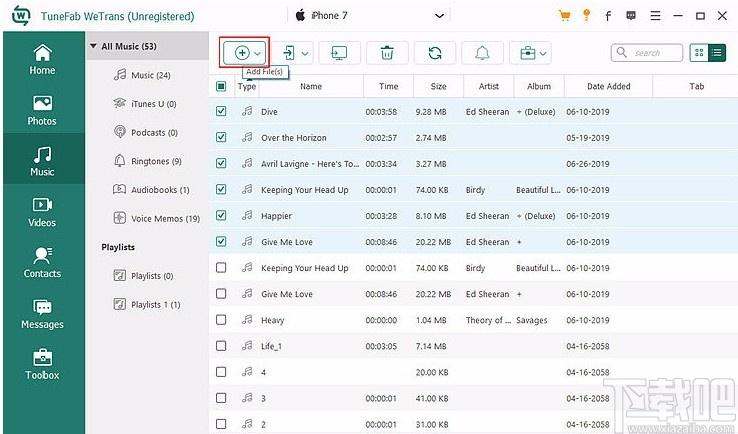This screenshot has width=738, height=434.
Task: Click the Add File(s) plus button
Action: point(242,53)
